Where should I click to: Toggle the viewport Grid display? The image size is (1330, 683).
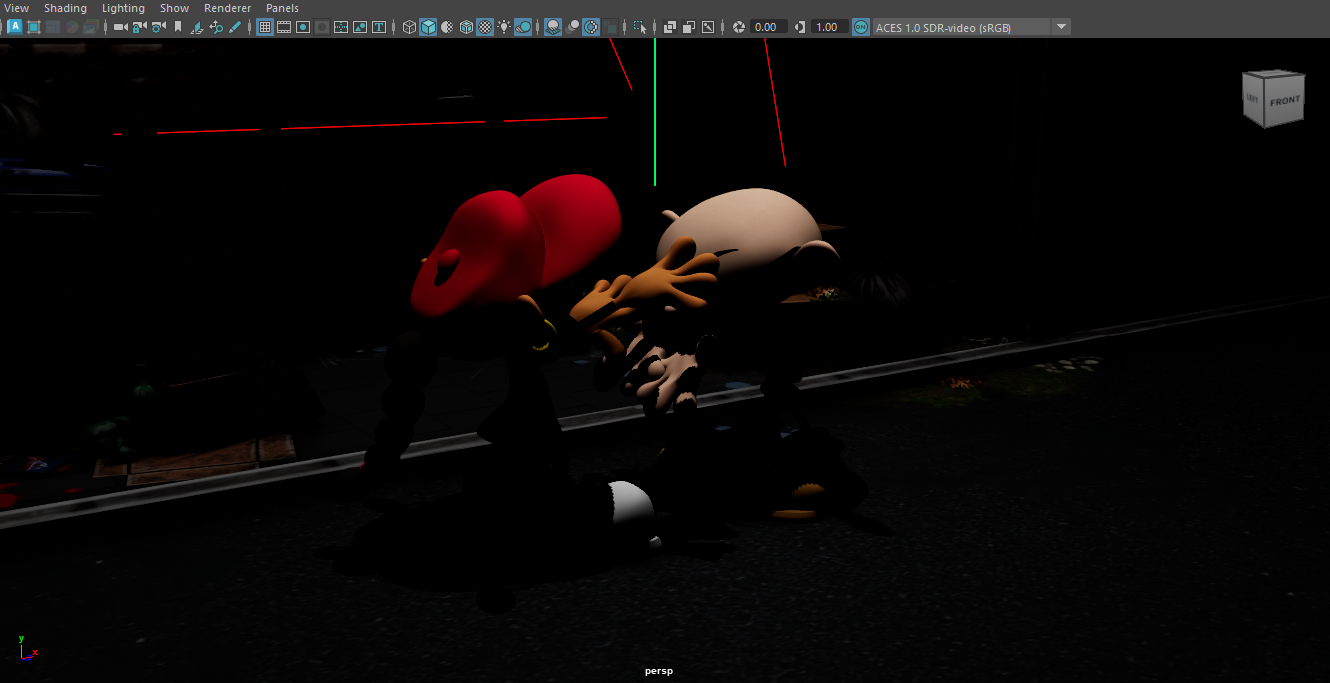pos(265,27)
